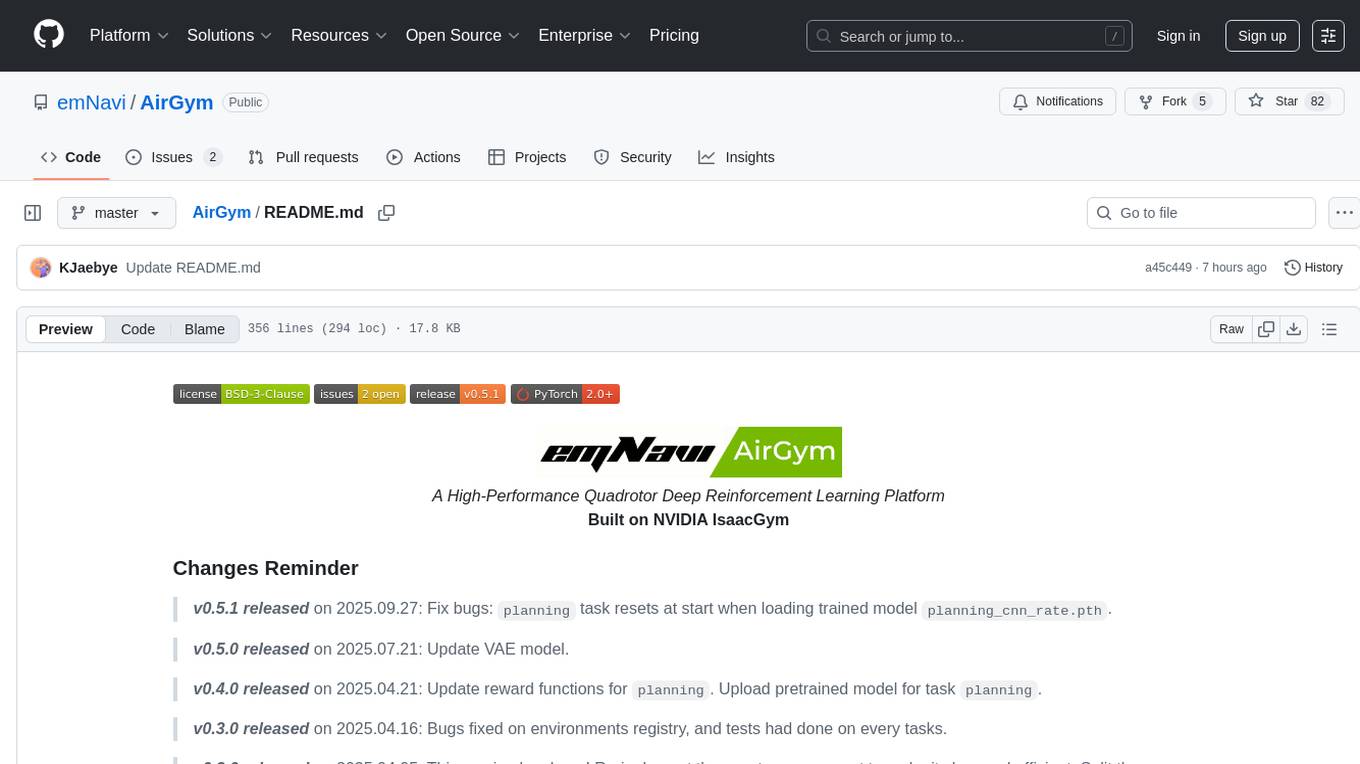1360x764 pixels.
Task: Expand the Open Source menu
Action: tap(462, 35)
